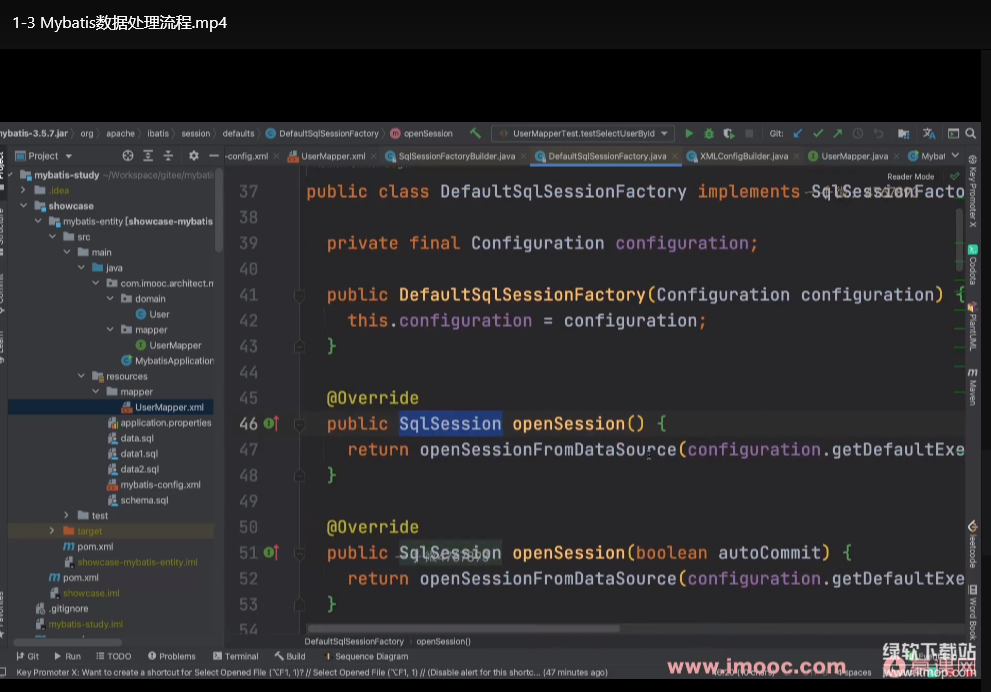The width and height of the screenshot is (991, 692).
Task: Run the test with green play icon
Action: [x=689, y=133]
